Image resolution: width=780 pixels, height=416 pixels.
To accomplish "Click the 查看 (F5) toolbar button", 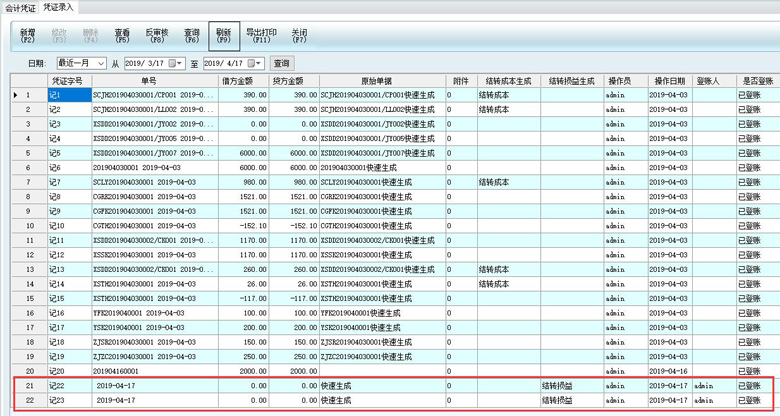I will coord(122,36).
